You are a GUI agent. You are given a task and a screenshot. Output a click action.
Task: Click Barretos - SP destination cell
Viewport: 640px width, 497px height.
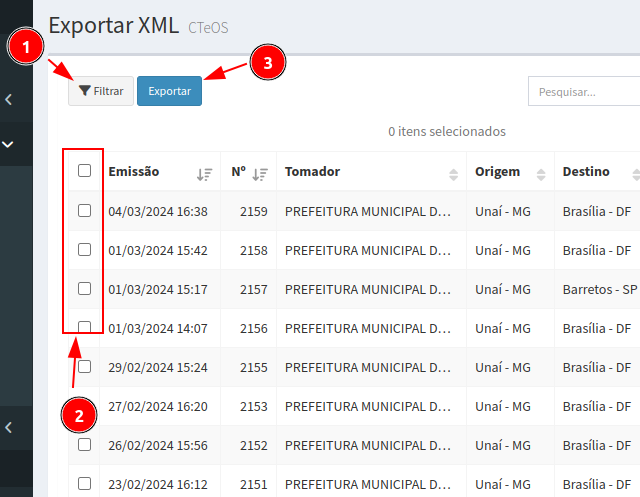click(x=599, y=290)
